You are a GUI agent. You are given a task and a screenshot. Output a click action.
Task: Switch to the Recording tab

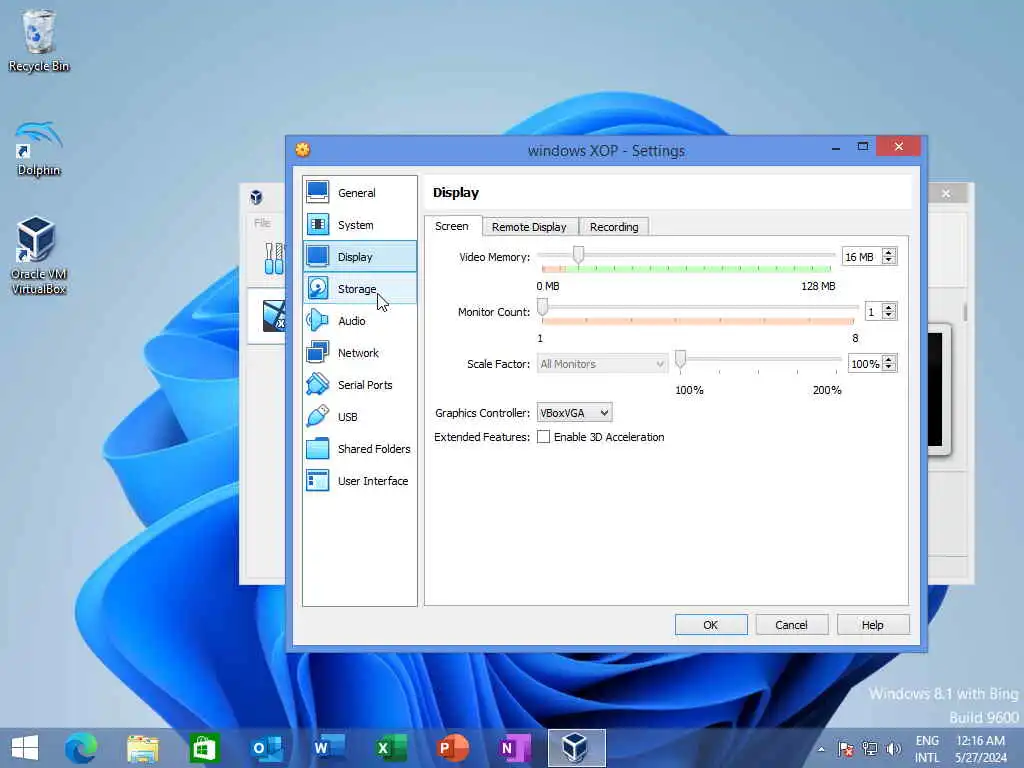pyautogui.click(x=614, y=227)
